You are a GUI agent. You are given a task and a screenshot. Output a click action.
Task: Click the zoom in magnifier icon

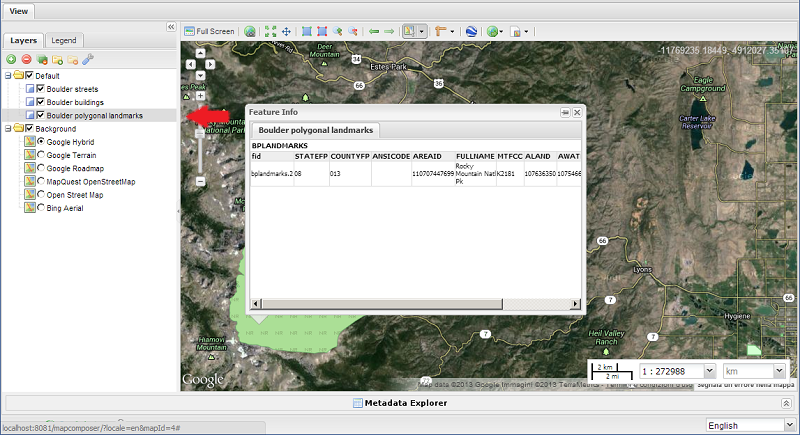tap(337, 32)
